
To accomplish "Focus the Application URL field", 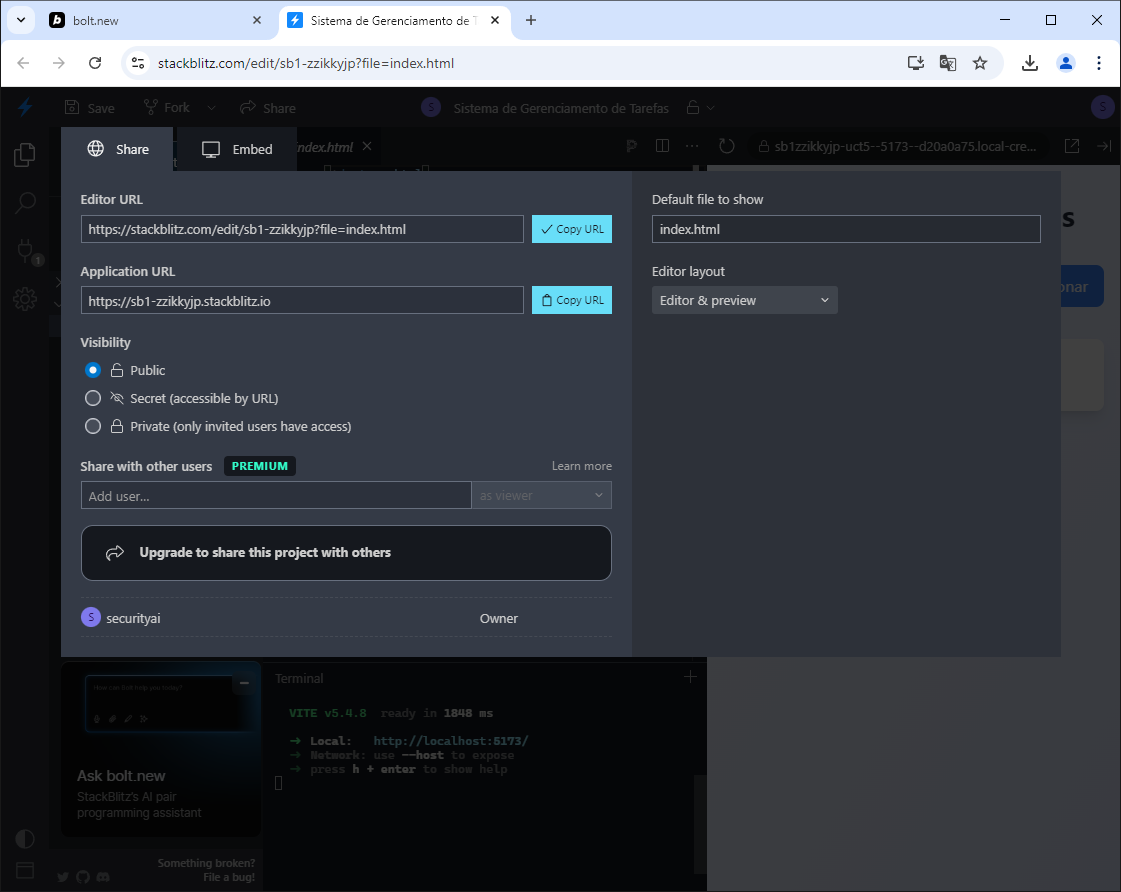I will pos(302,300).
